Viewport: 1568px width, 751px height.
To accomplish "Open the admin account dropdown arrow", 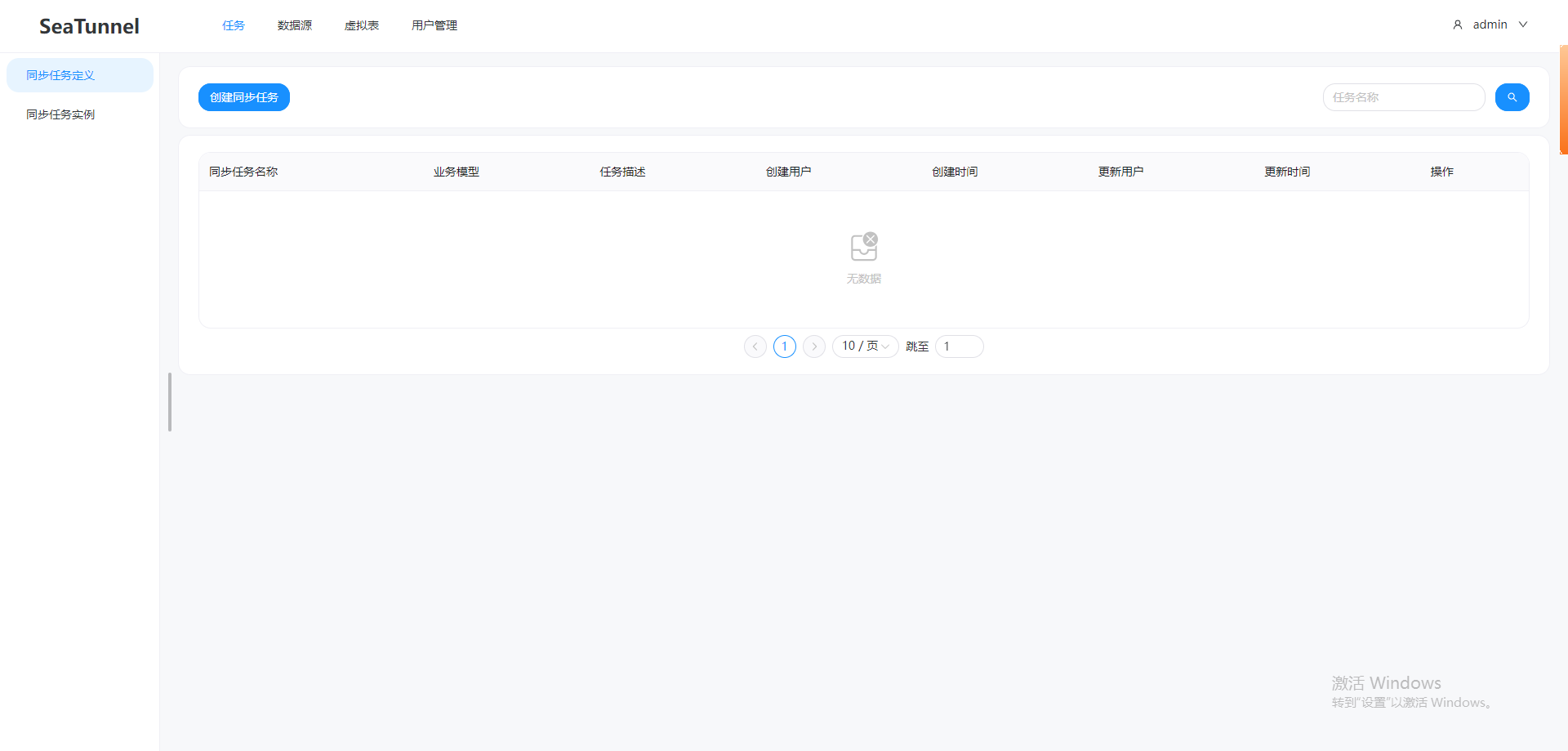I will [x=1523, y=25].
